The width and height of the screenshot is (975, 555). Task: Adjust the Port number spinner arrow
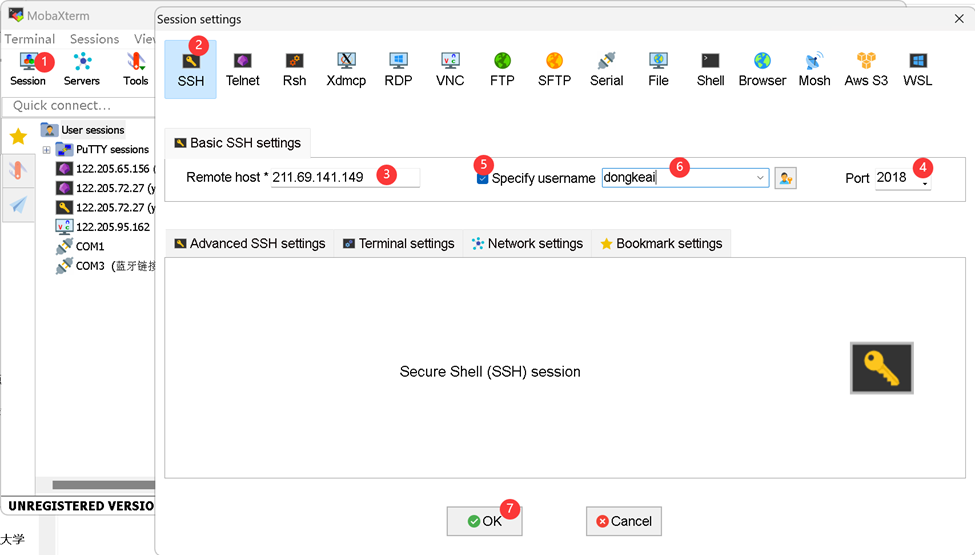click(x=925, y=183)
